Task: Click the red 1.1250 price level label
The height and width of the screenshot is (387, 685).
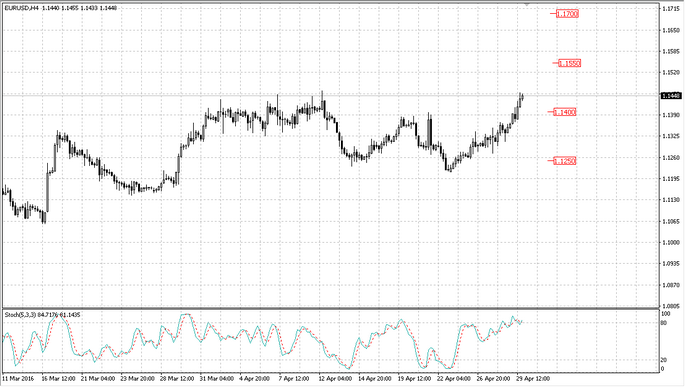Action: click(565, 161)
